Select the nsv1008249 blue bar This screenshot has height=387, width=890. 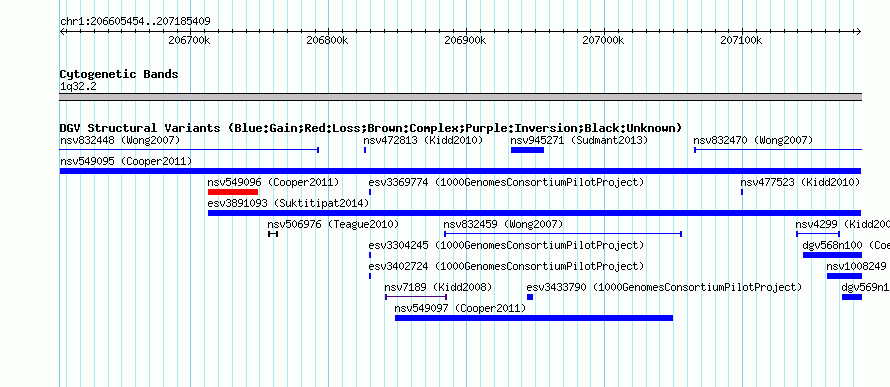tap(844, 276)
